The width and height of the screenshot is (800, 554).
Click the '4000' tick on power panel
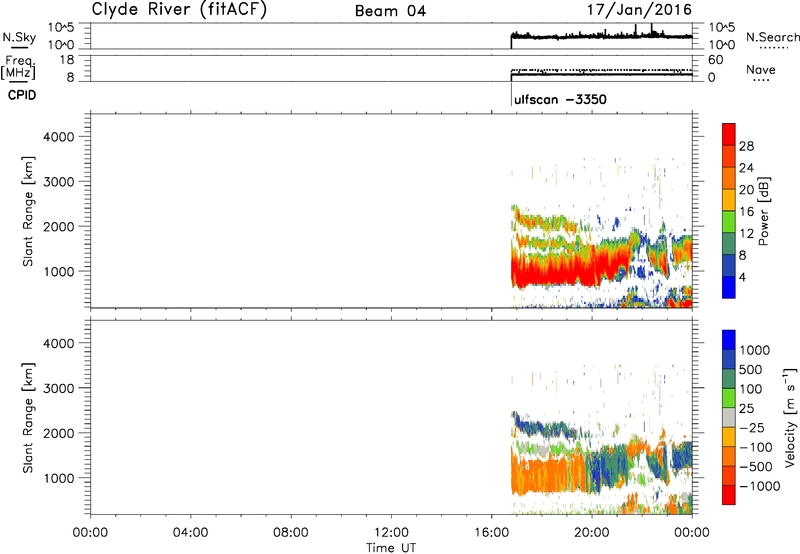click(59, 137)
